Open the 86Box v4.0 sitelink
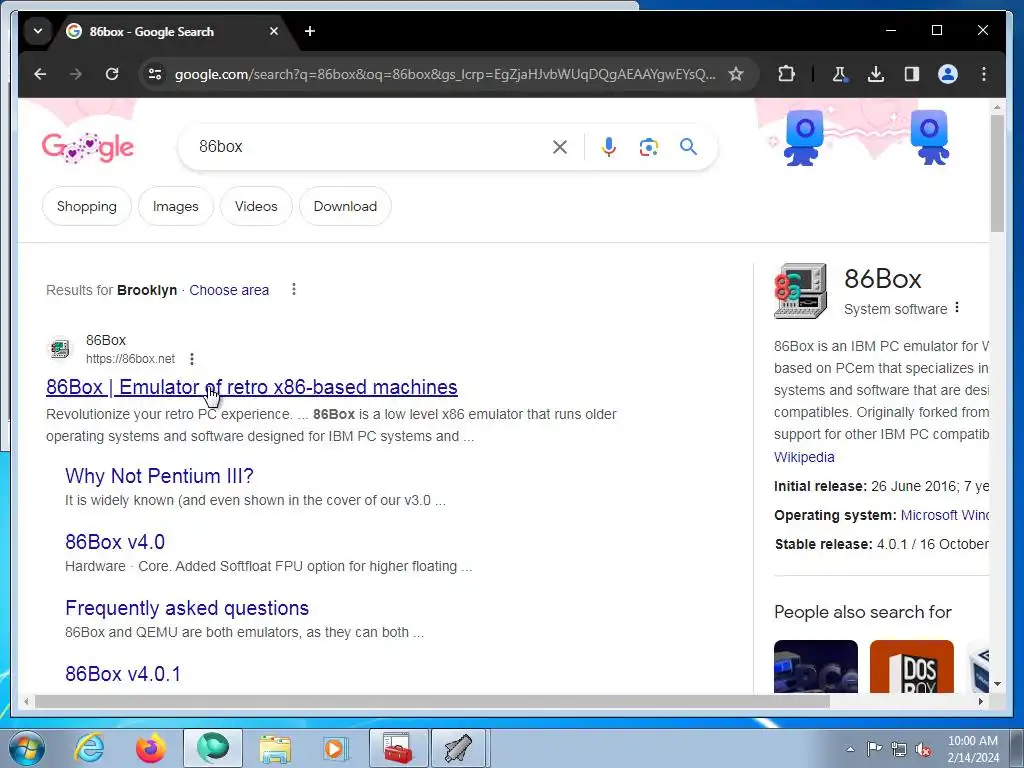This screenshot has width=1024, height=768. tap(115, 542)
